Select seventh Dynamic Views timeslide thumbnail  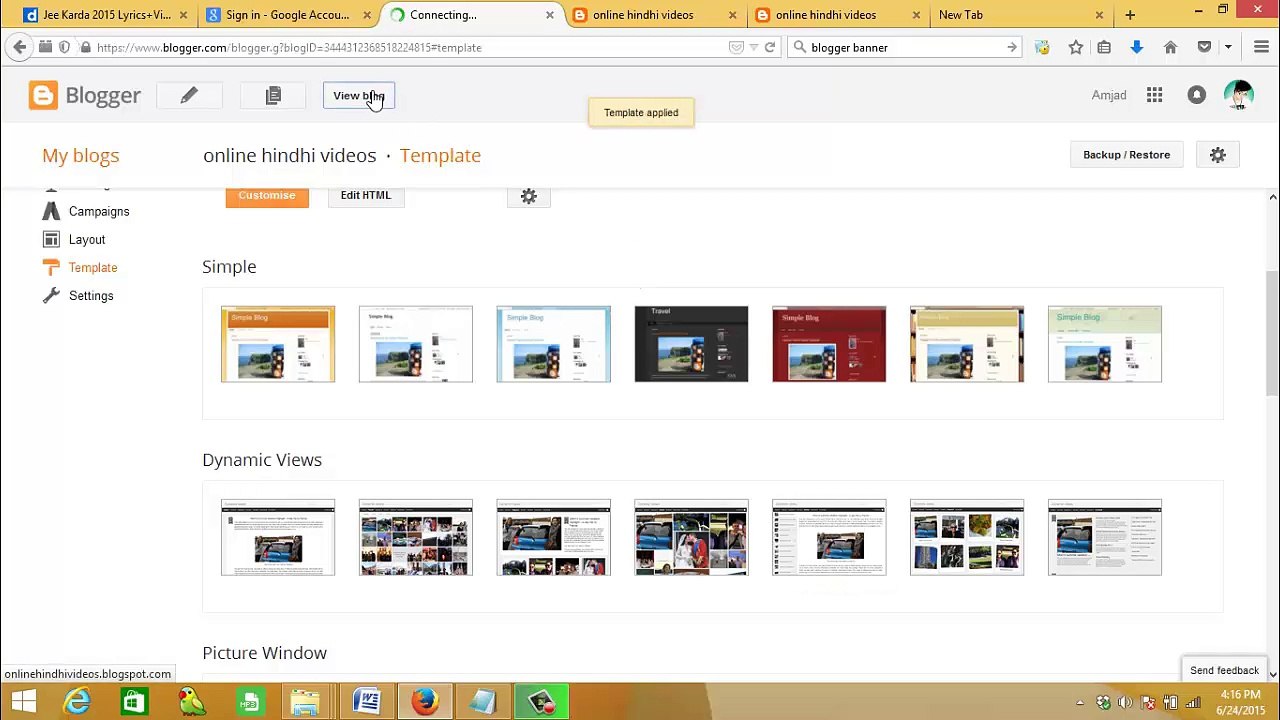[x=1105, y=537]
